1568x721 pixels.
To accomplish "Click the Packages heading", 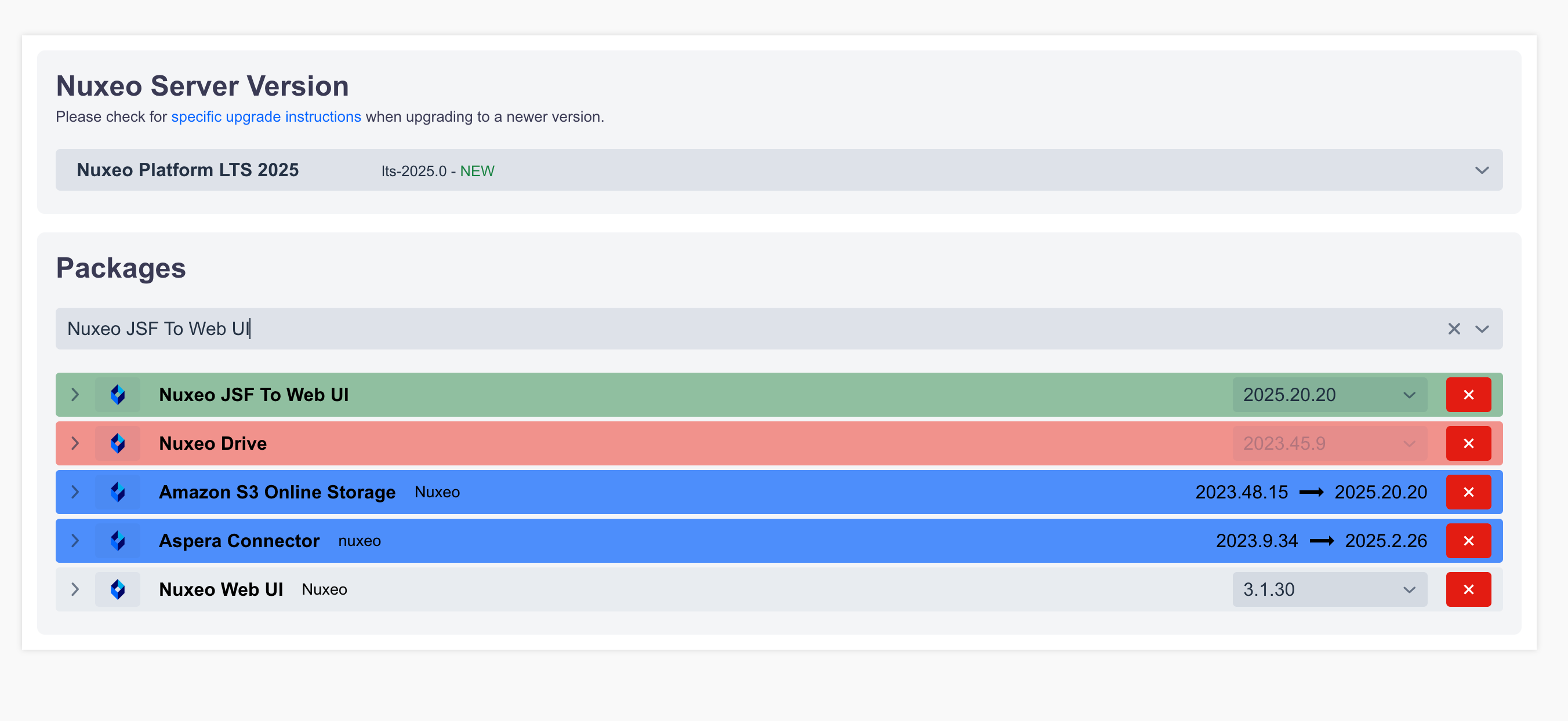I will pyautogui.click(x=121, y=268).
